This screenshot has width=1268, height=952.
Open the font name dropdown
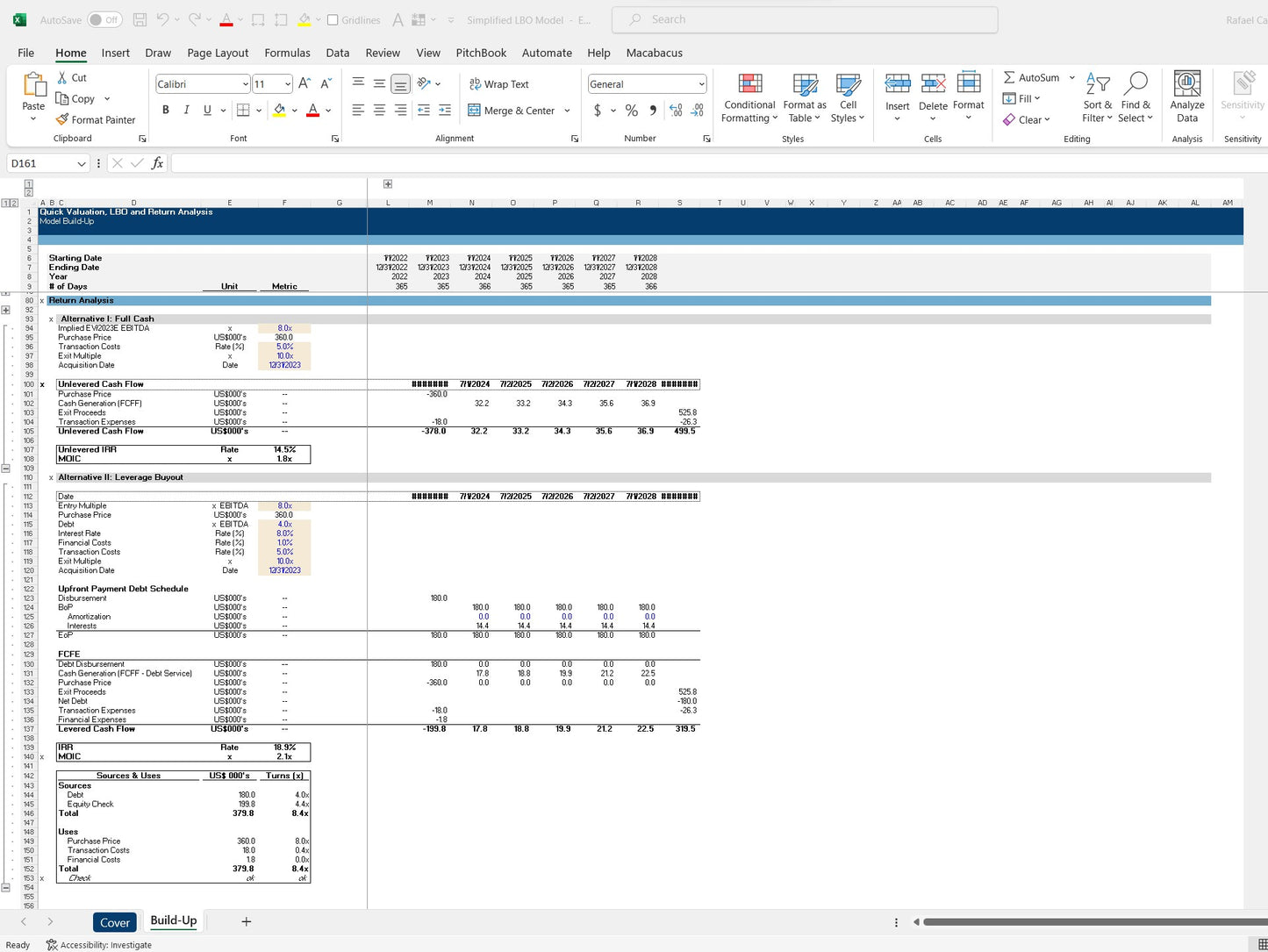[x=245, y=84]
